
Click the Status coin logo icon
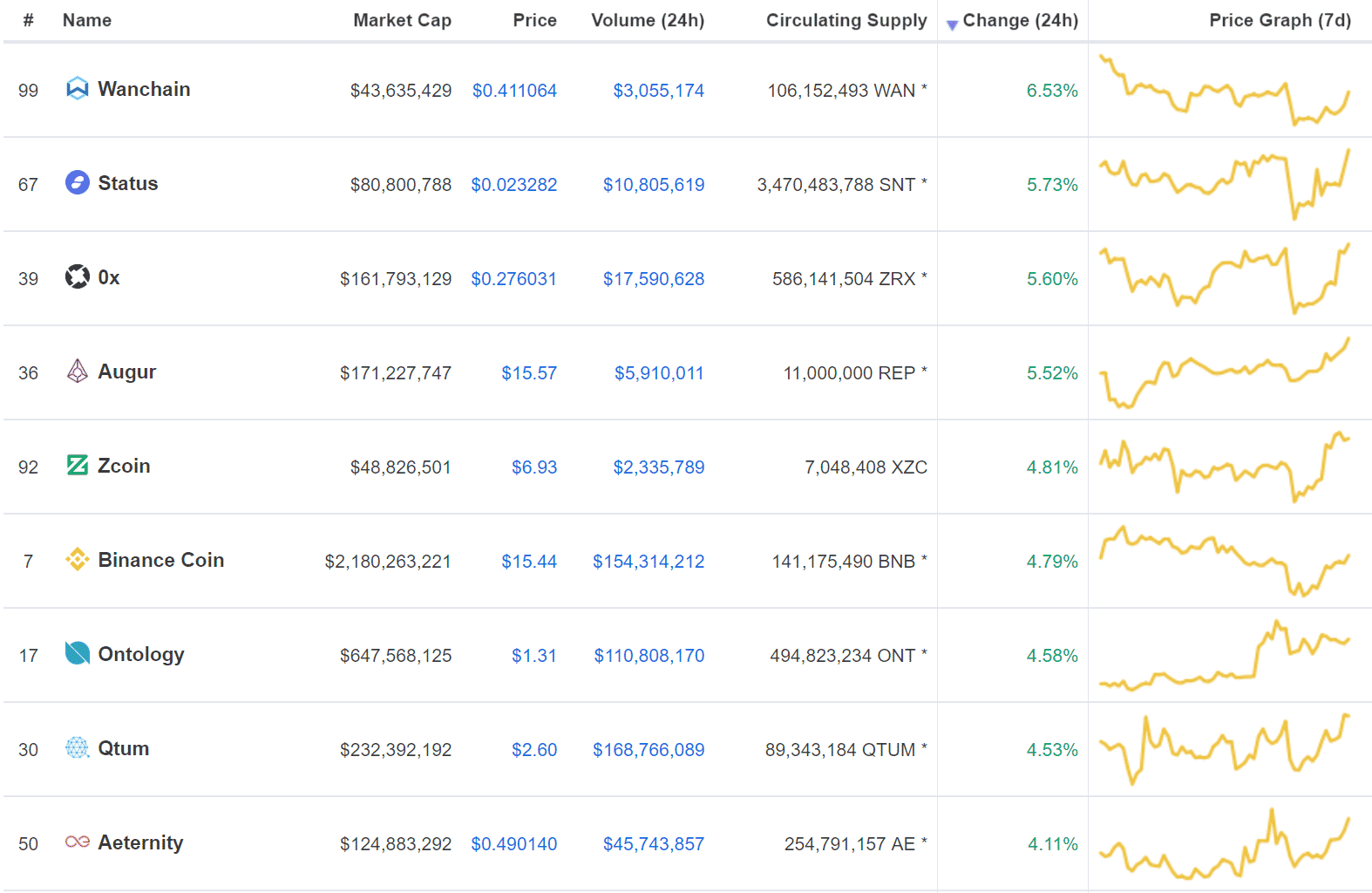[78, 183]
